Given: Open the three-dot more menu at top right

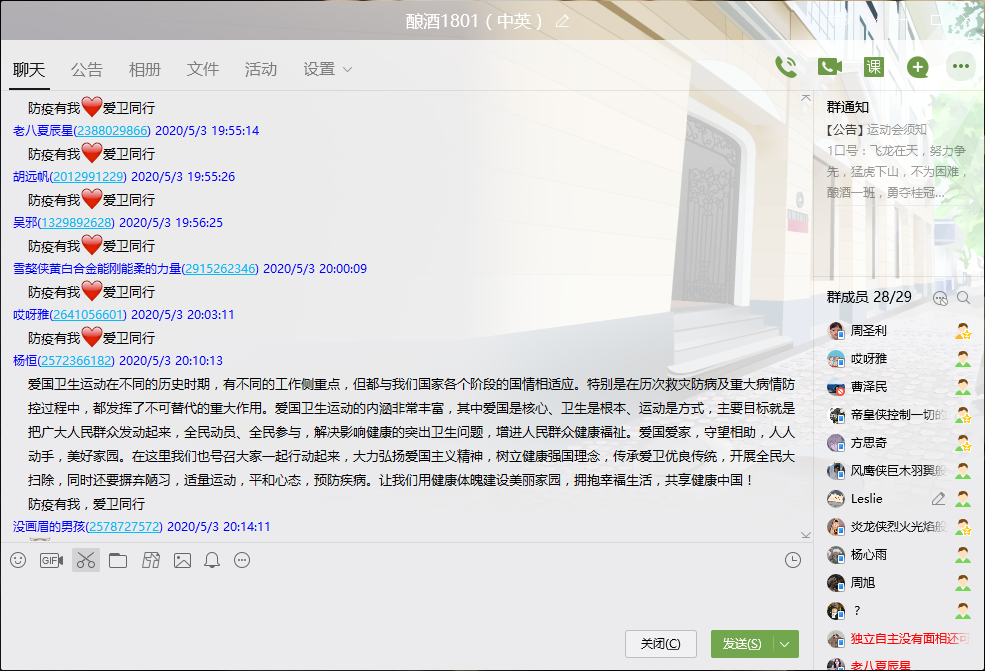Looking at the screenshot, I should pyautogui.click(x=961, y=67).
